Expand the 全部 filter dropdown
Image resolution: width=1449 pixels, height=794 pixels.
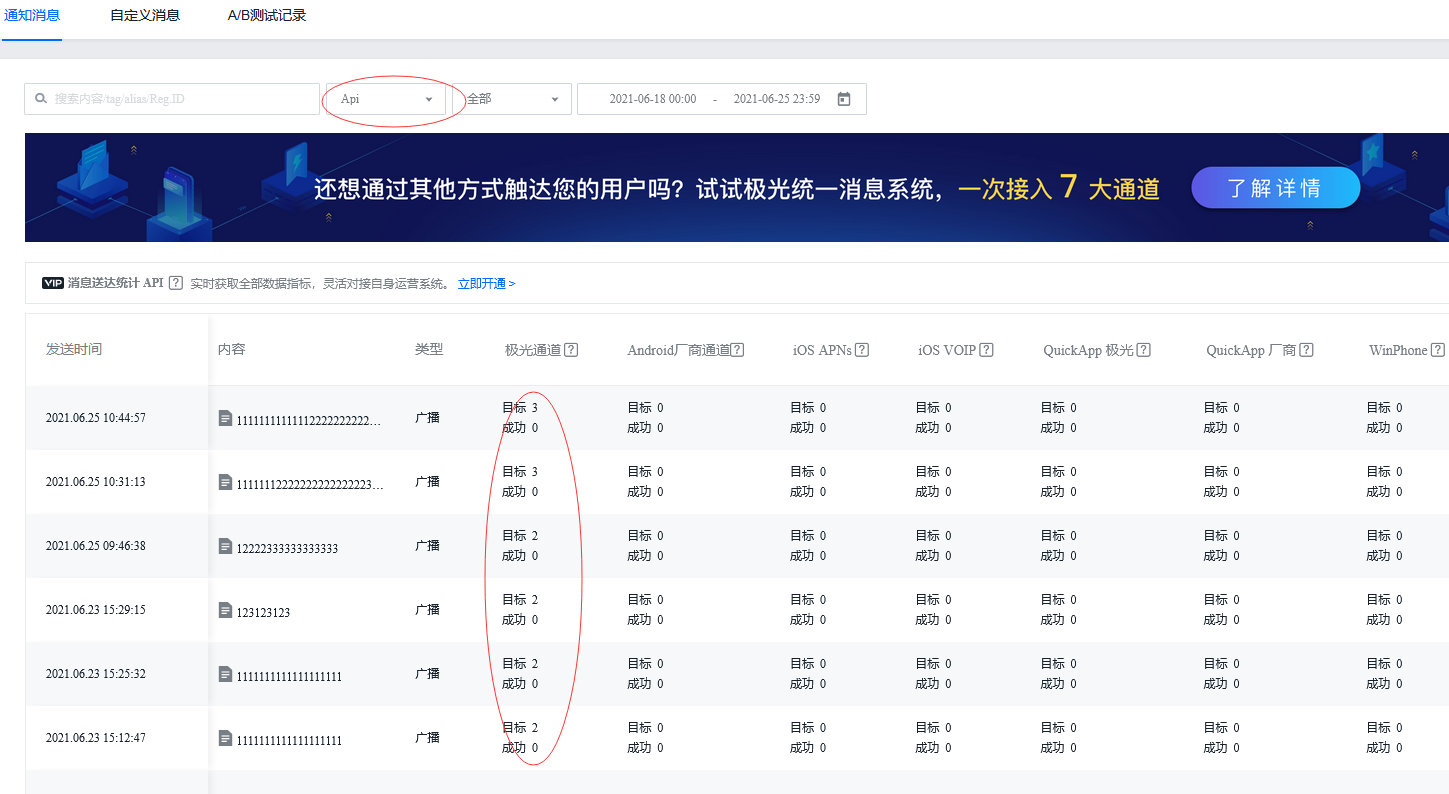click(x=512, y=99)
